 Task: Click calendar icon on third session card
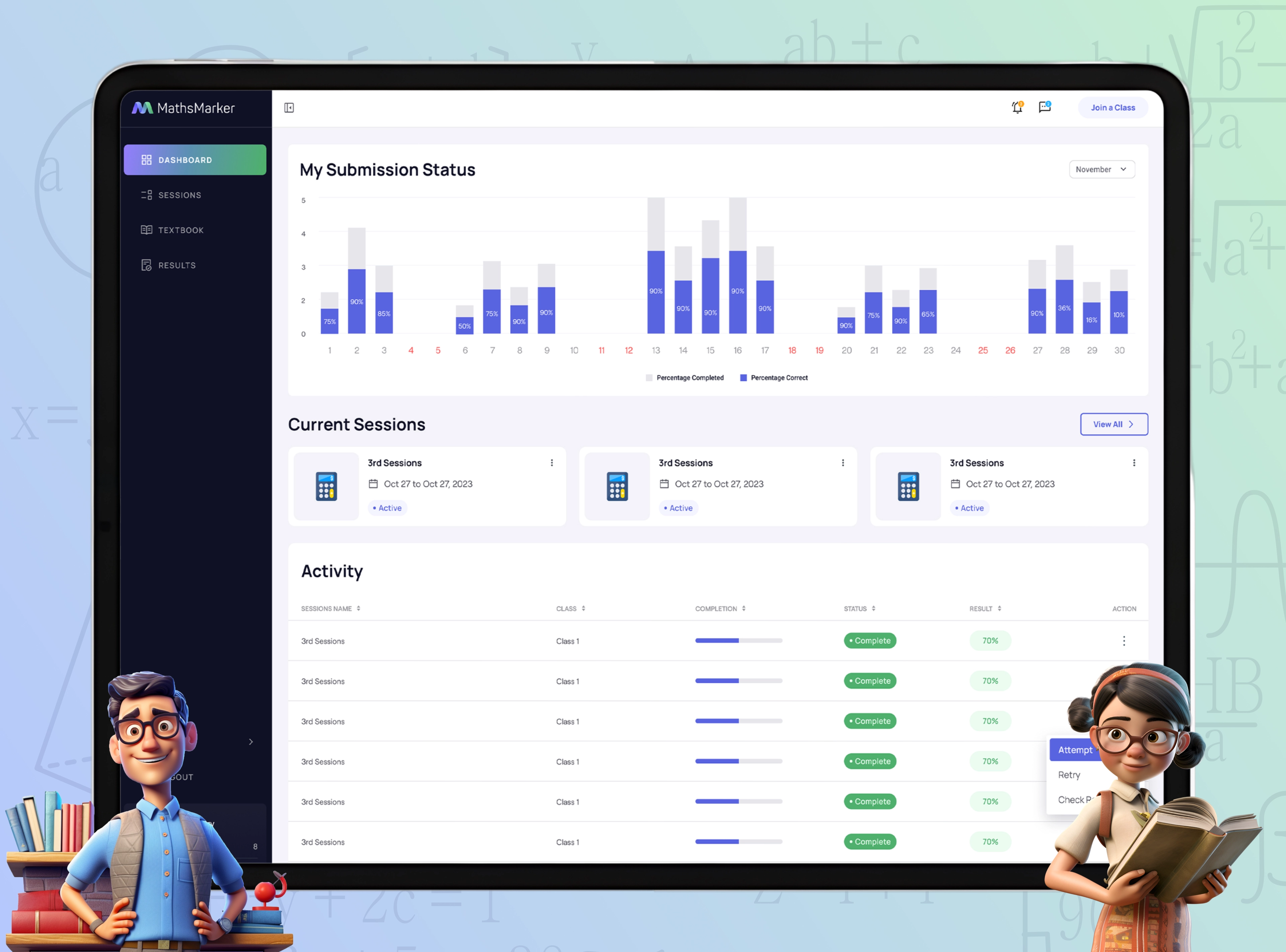pyautogui.click(x=955, y=484)
